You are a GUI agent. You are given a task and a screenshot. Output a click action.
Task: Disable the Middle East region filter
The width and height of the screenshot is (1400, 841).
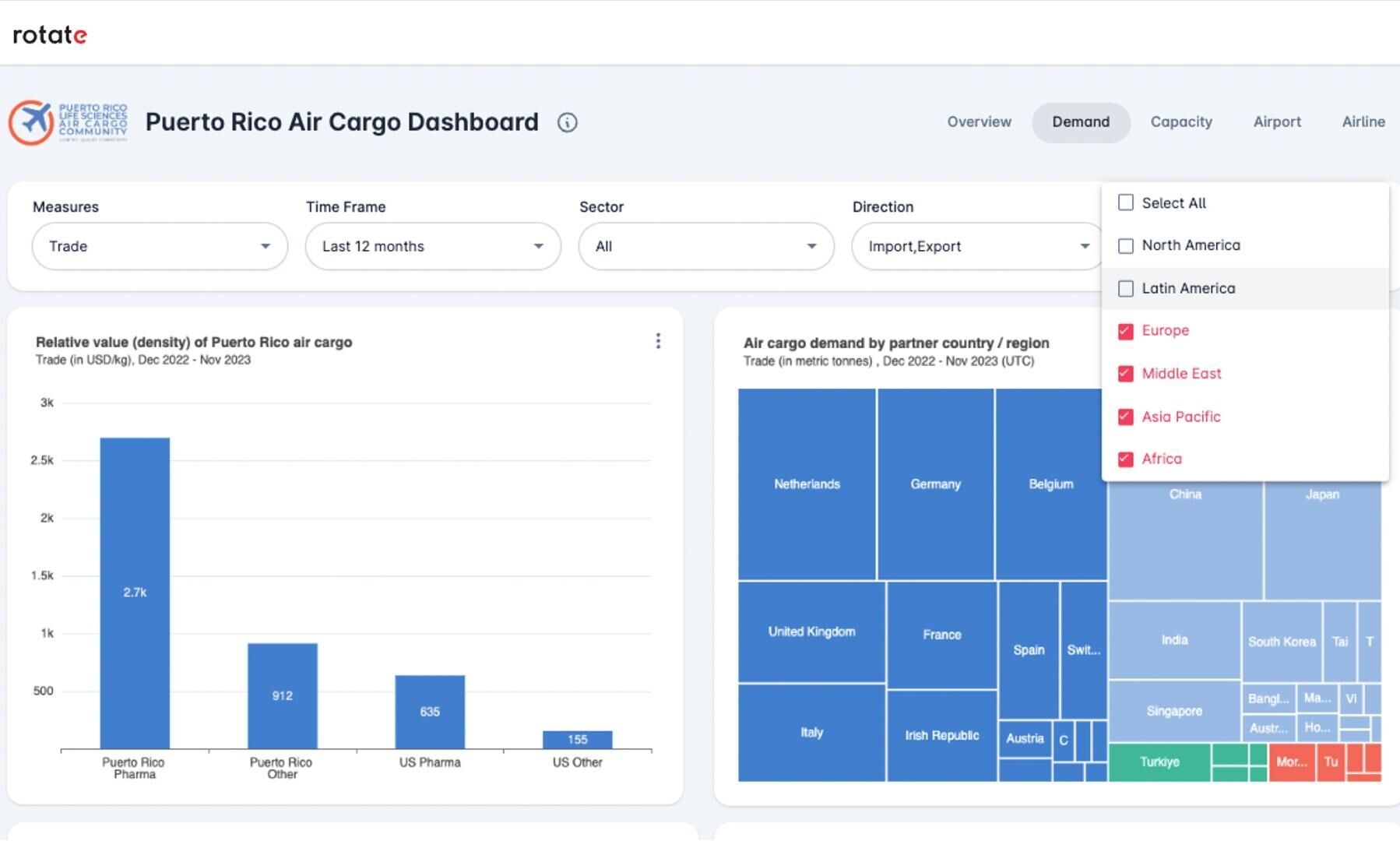point(1124,374)
